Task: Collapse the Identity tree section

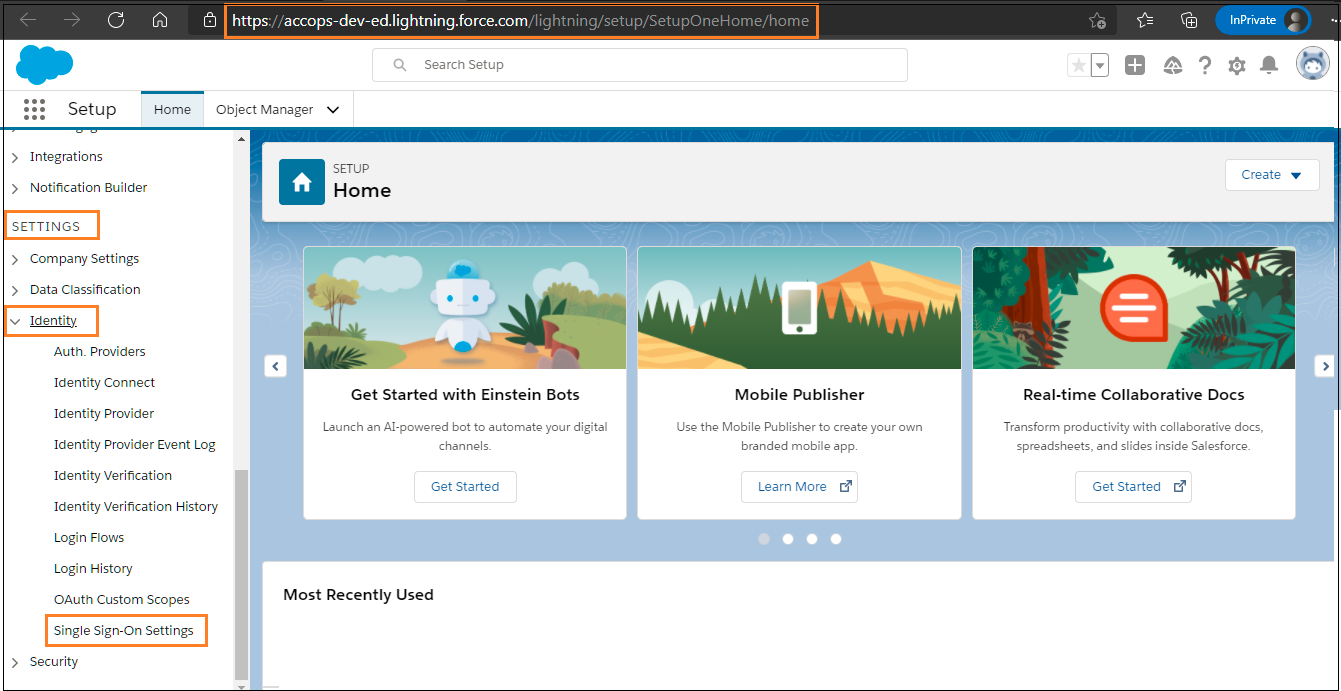Action: tap(15, 321)
